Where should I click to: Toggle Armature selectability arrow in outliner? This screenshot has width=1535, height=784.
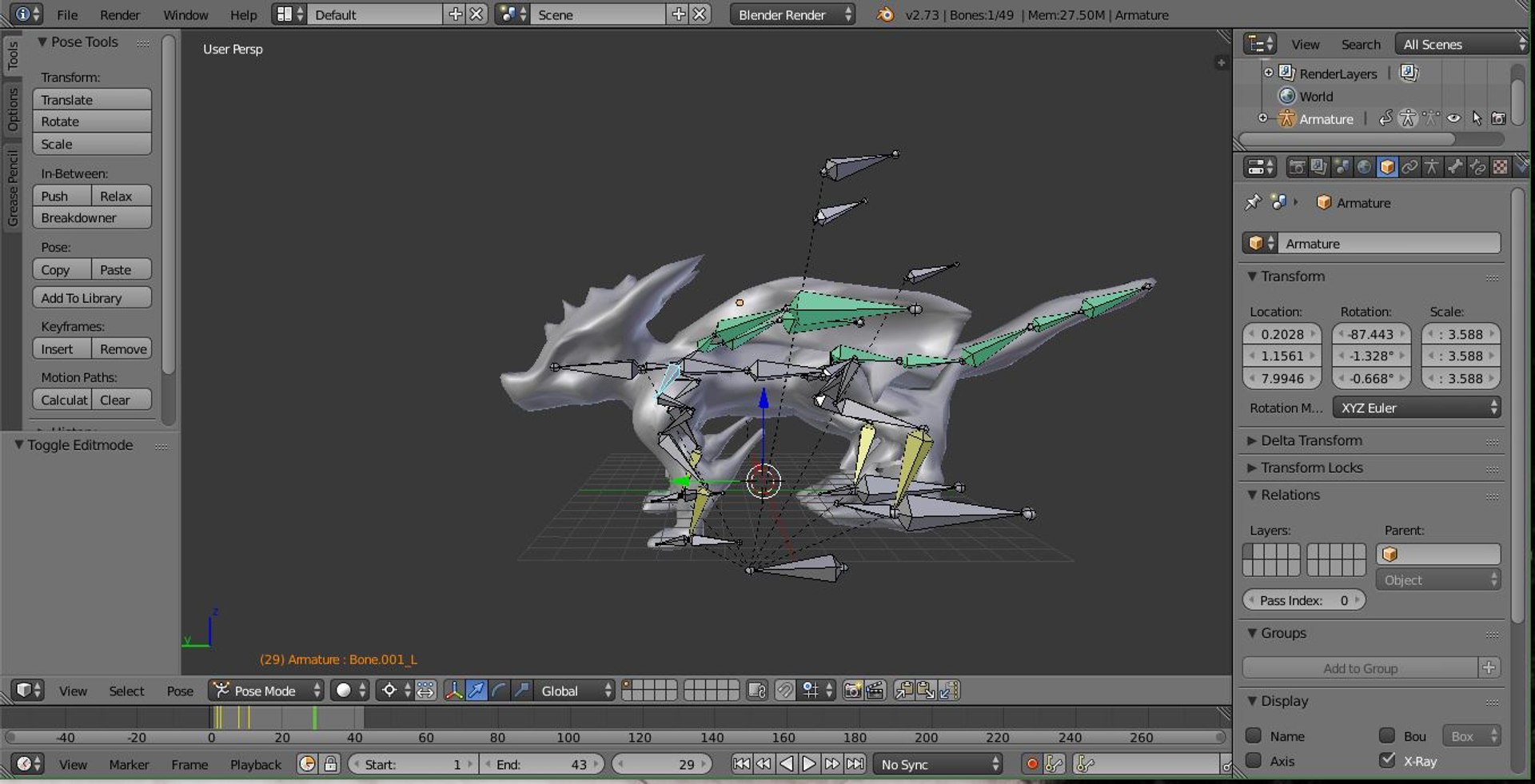1477,118
